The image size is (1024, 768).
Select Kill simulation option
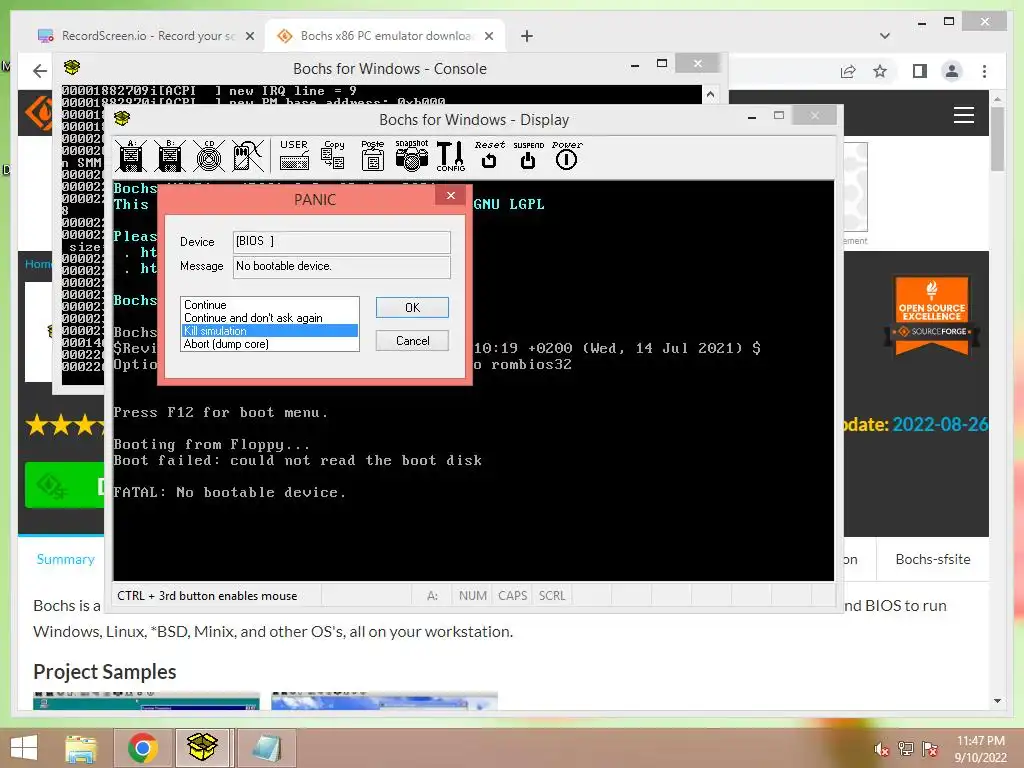(x=270, y=331)
